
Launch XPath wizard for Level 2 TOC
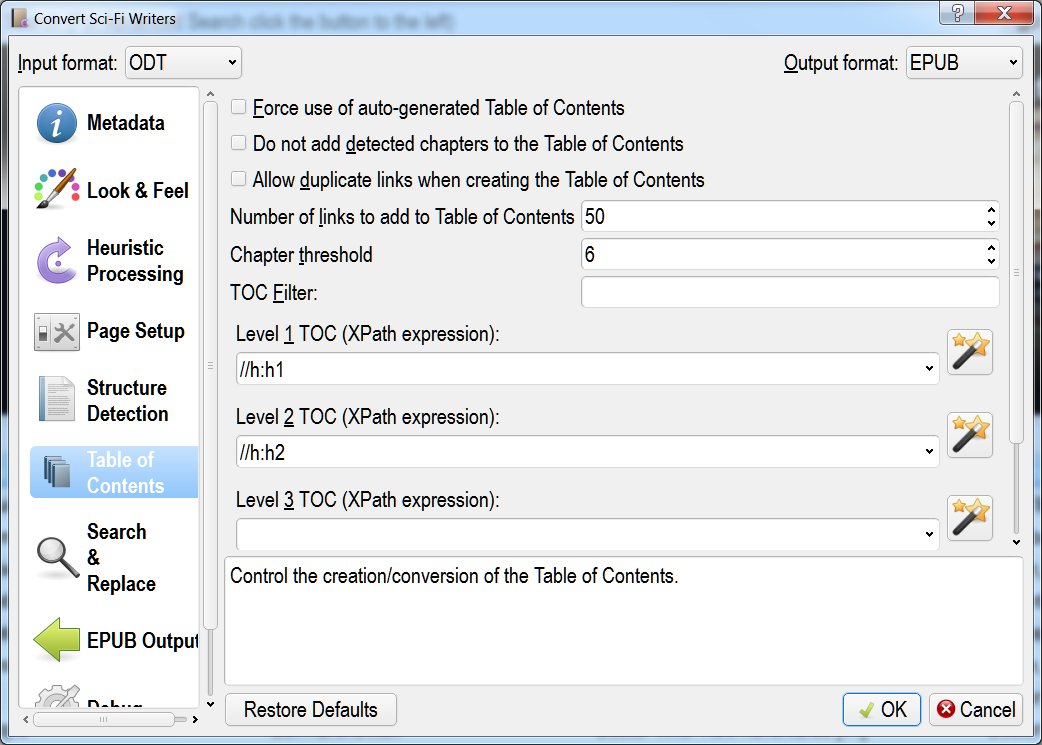pos(969,435)
